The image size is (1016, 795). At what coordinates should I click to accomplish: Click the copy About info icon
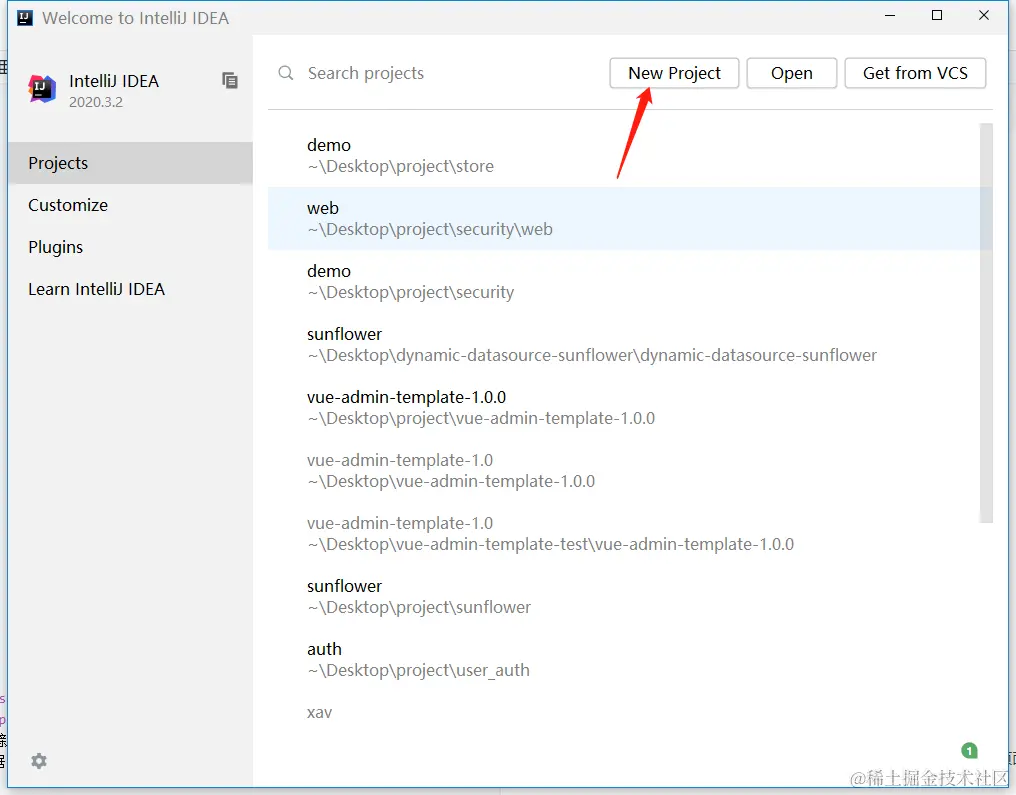pos(229,80)
